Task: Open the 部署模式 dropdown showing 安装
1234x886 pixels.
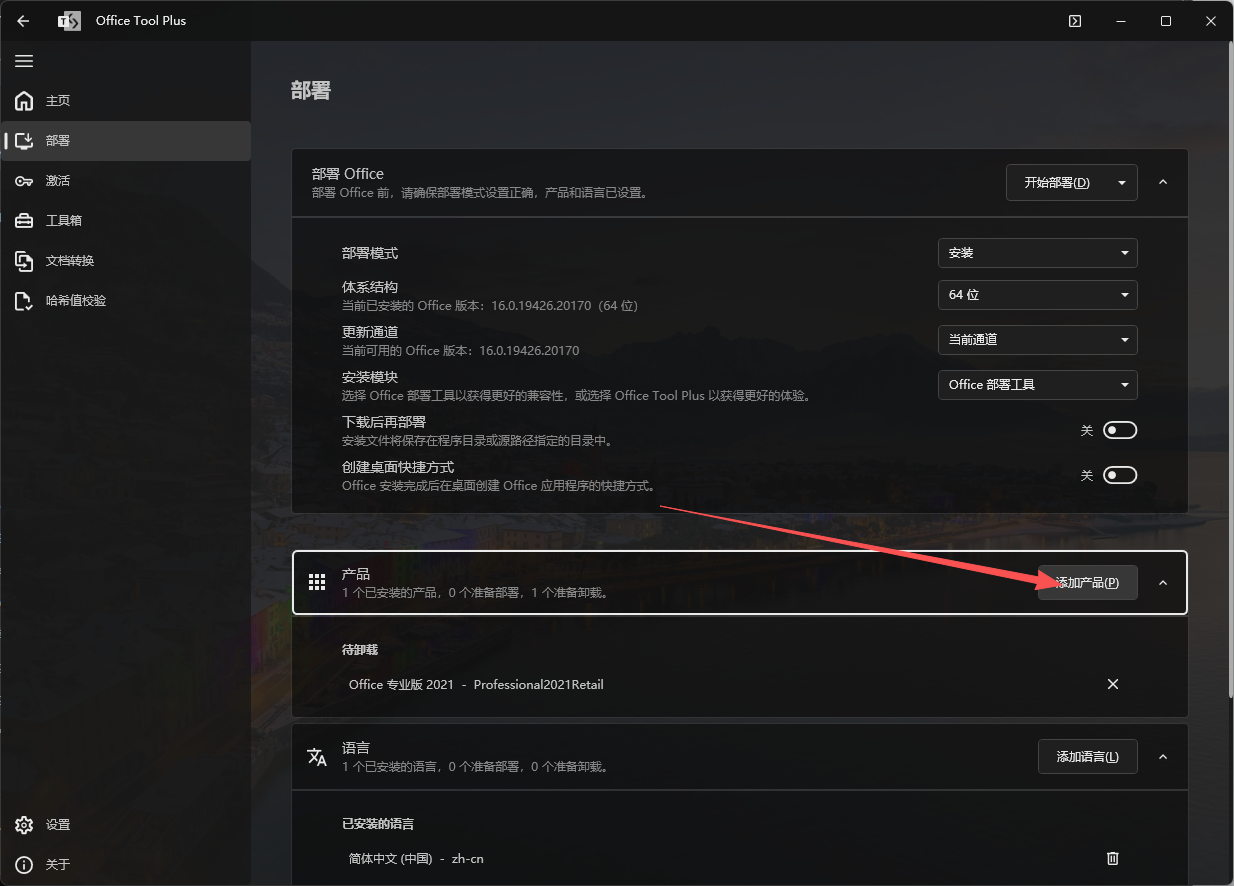Action: (1037, 253)
